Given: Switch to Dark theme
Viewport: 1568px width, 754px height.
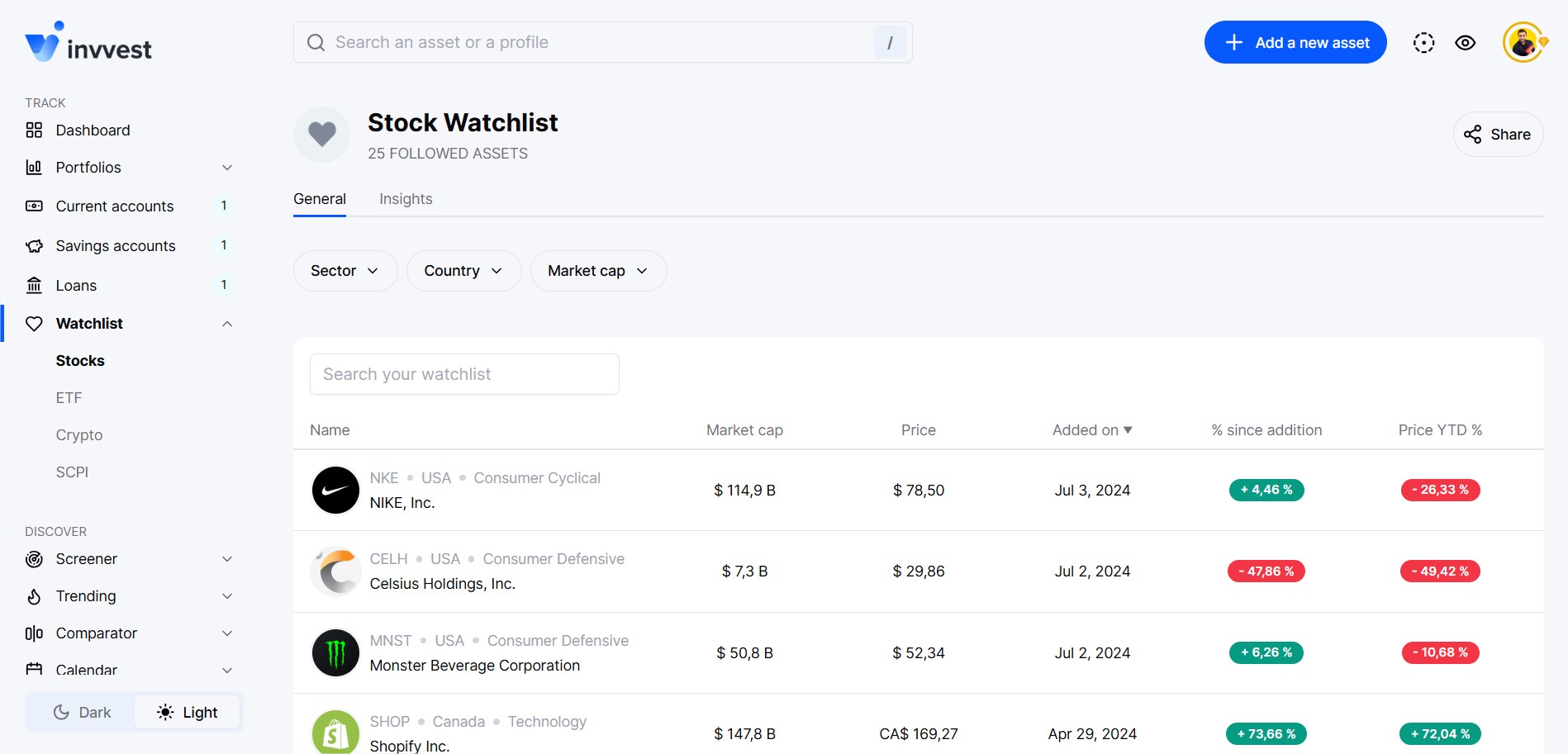Looking at the screenshot, I should [82, 713].
